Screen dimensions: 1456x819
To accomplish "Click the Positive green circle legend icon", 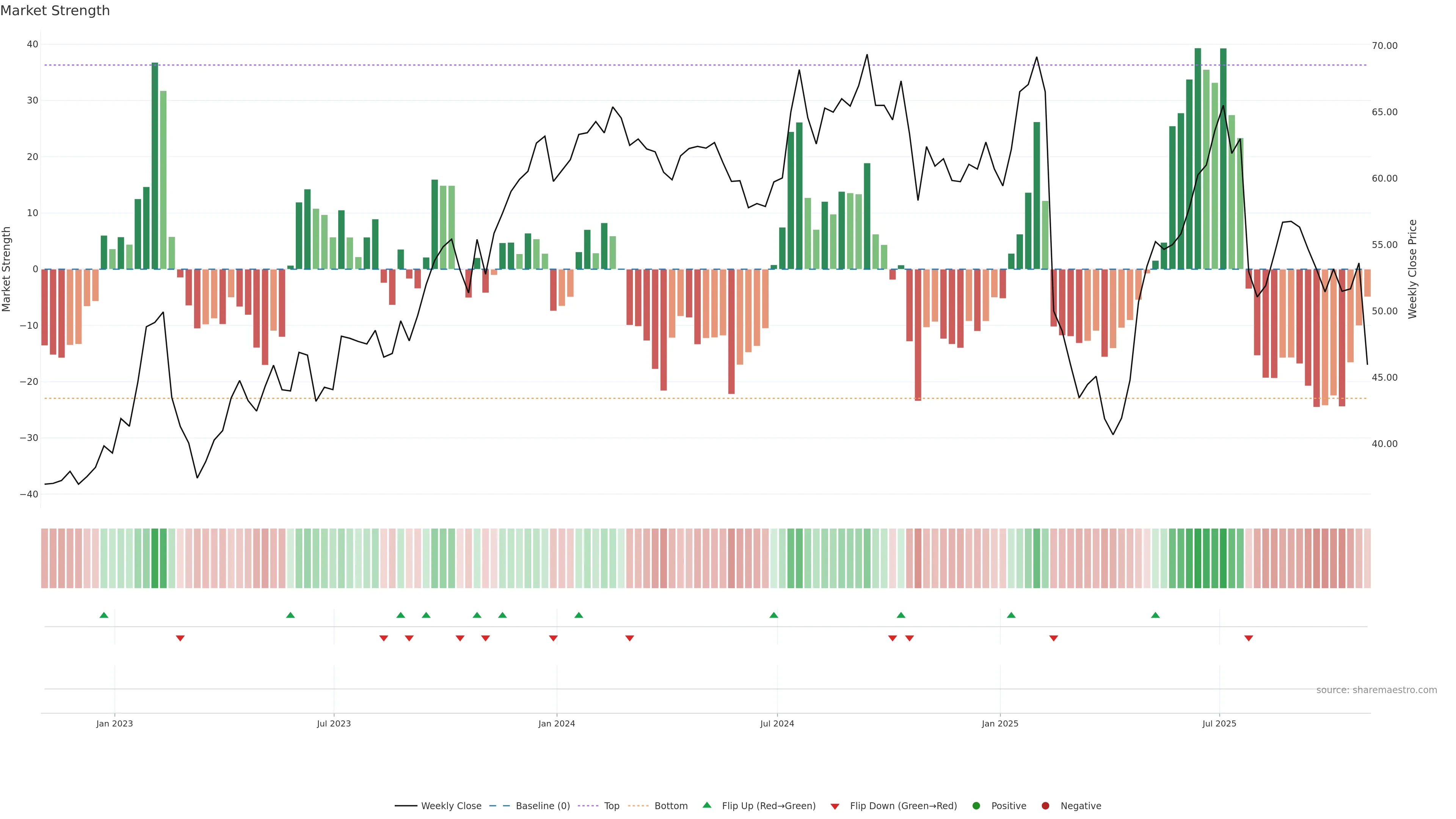I will [976, 805].
